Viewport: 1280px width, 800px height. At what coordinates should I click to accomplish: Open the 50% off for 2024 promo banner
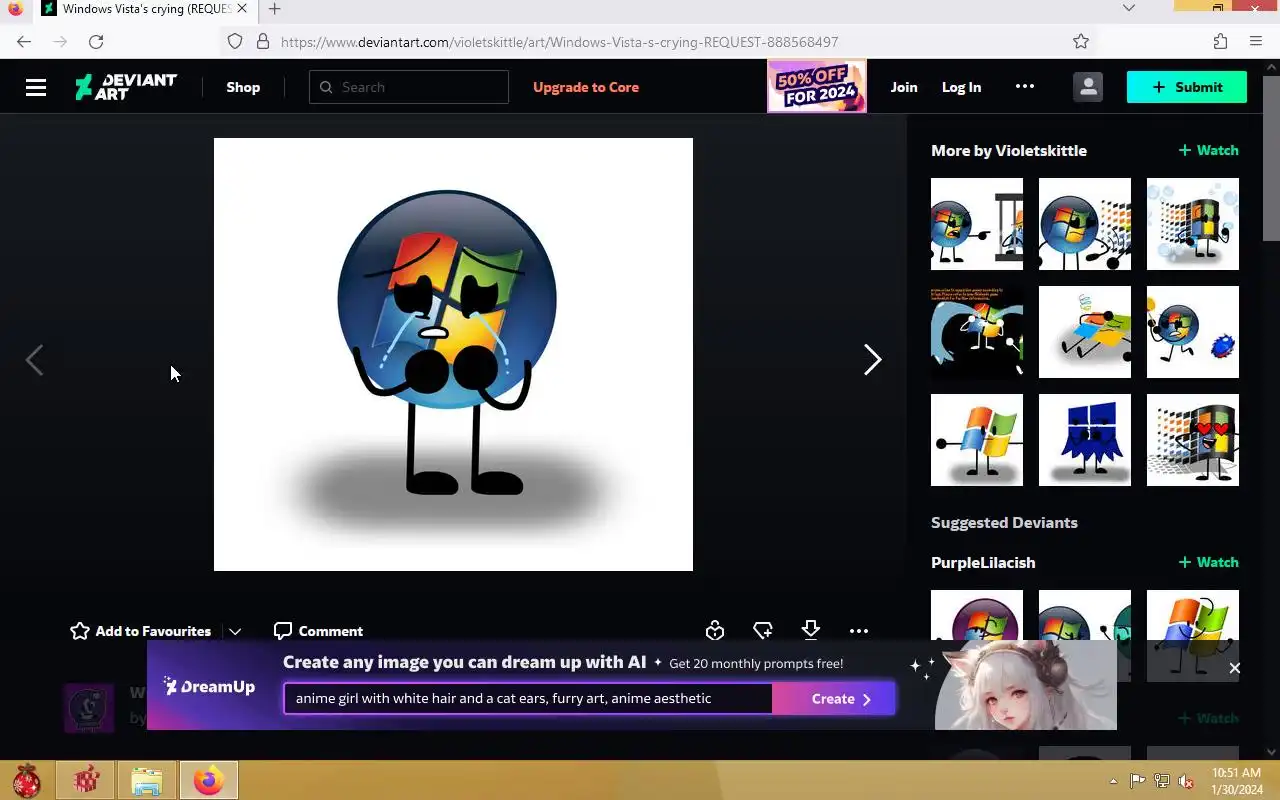pos(817,86)
